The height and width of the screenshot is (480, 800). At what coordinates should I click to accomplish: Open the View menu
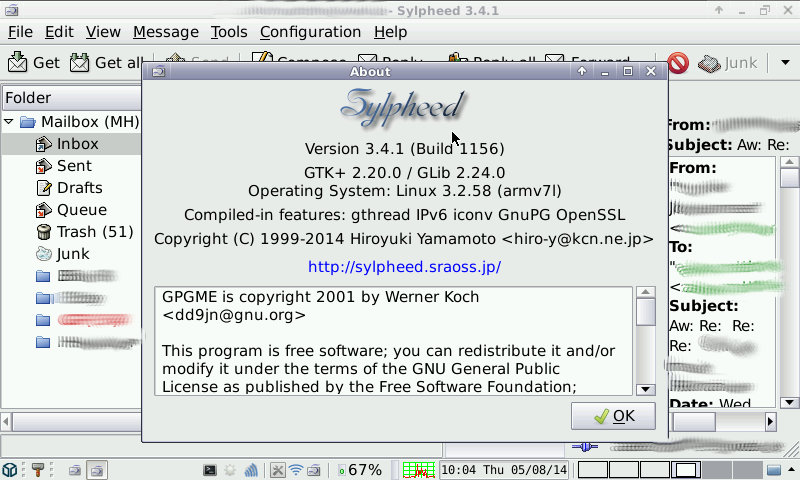(103, 32)
